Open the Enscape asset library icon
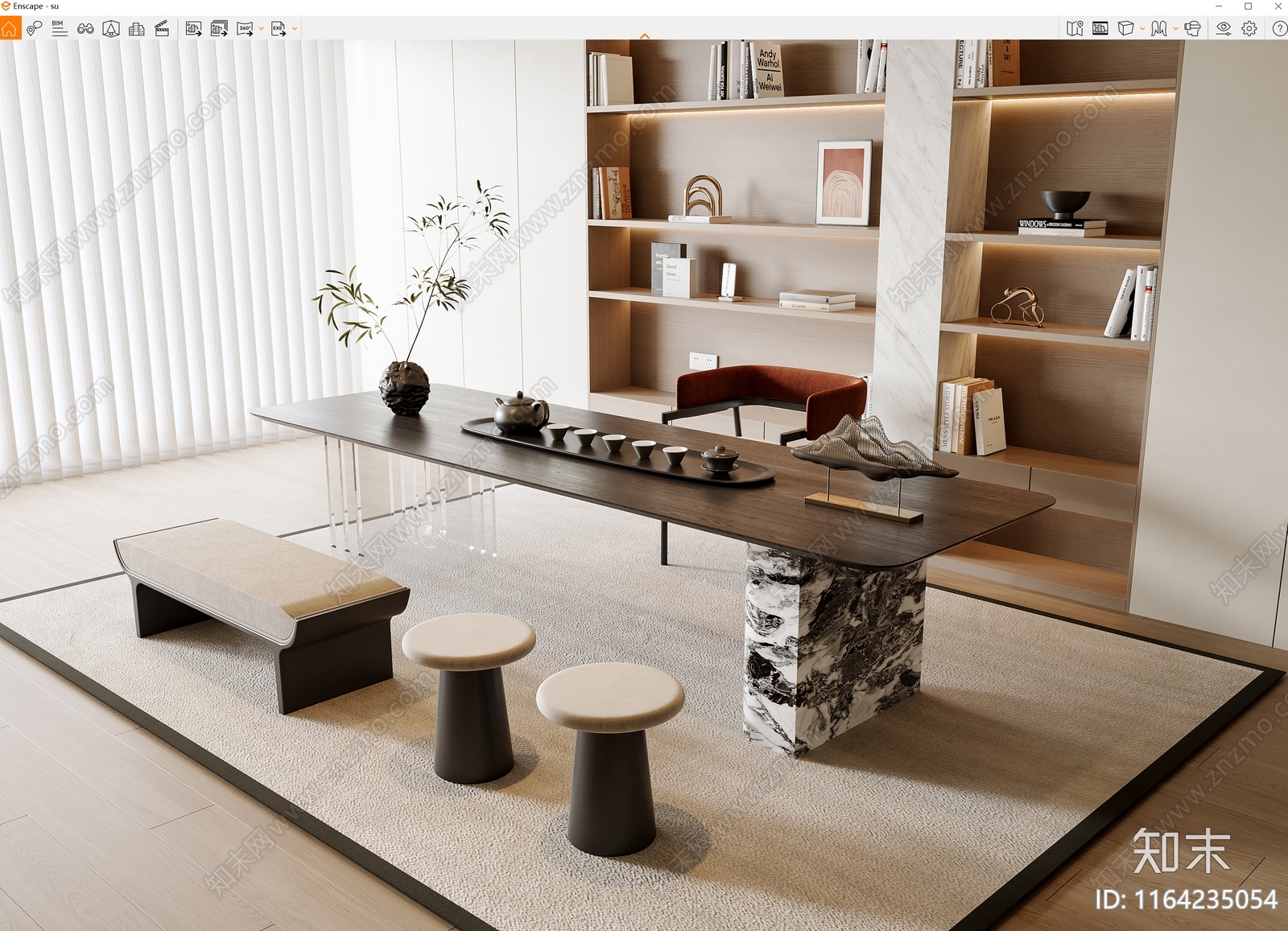 tap(111, 29)
